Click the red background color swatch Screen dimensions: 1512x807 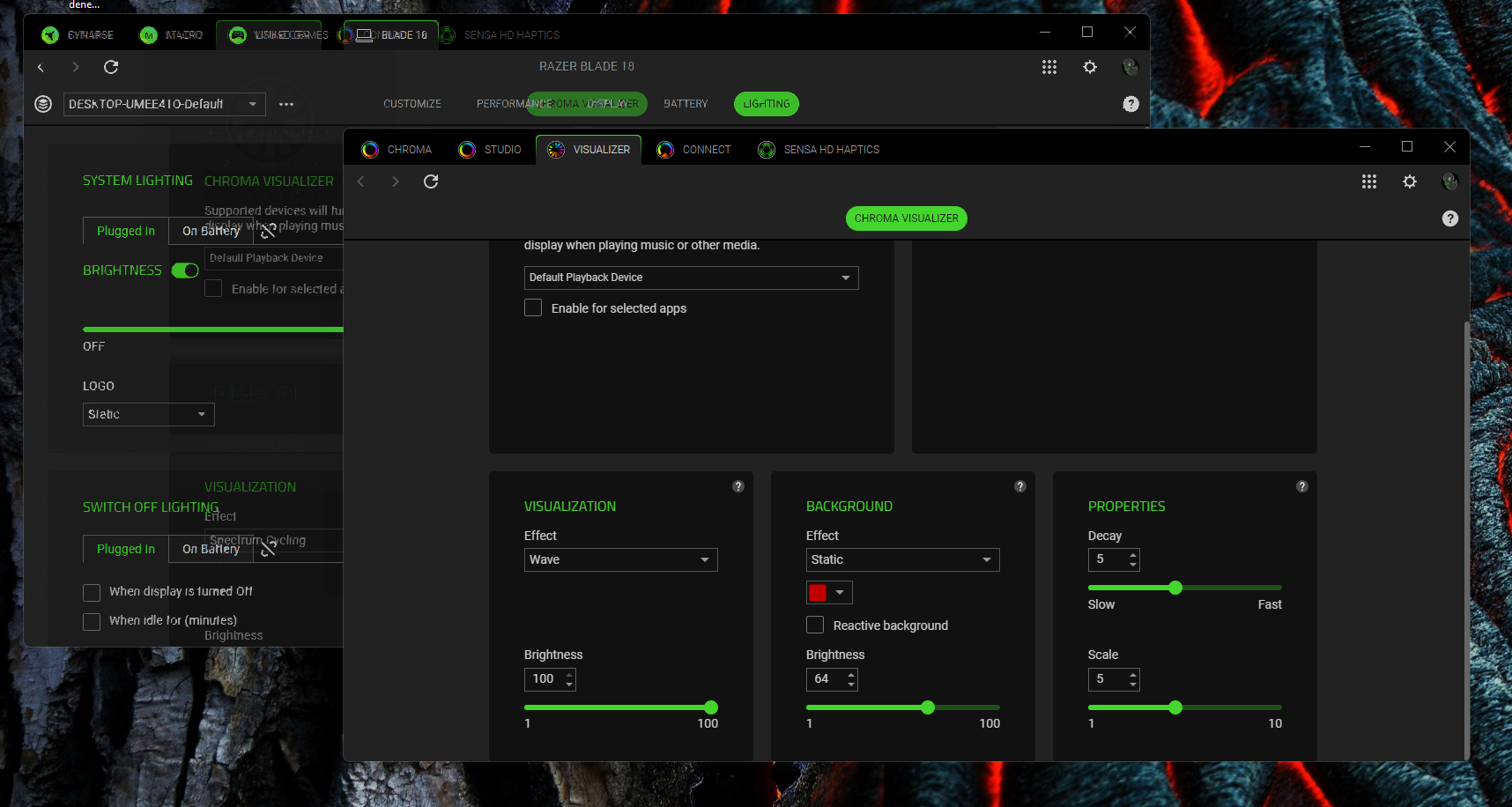coord(818,592)
